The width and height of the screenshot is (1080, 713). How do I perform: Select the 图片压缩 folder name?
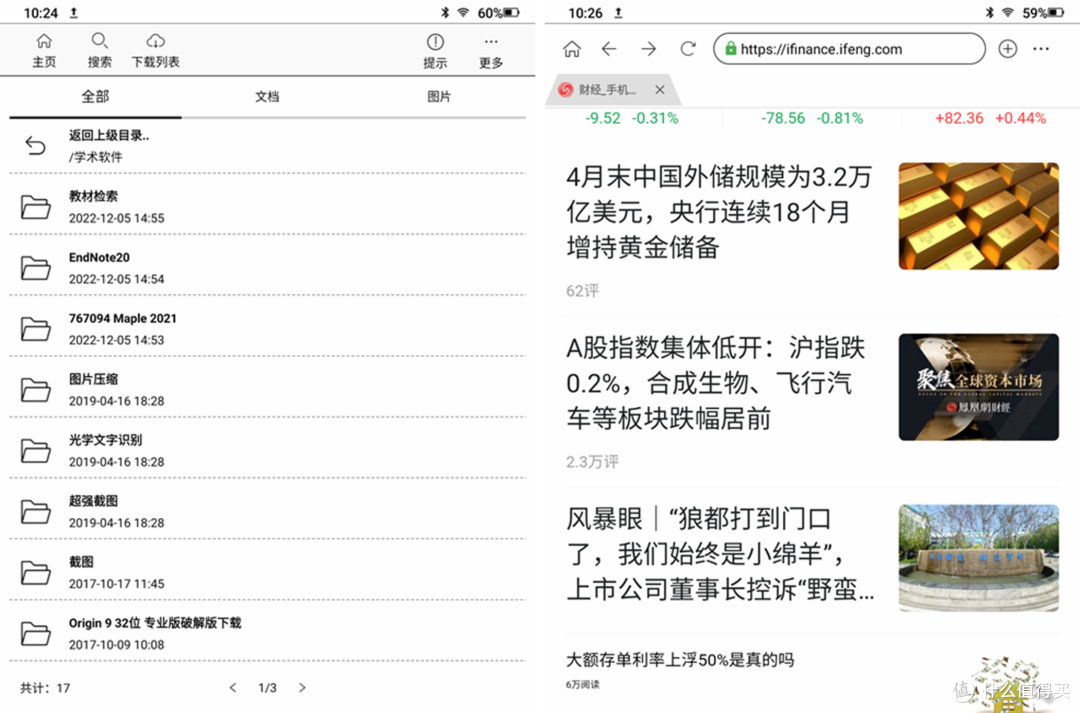coord(93,379)
